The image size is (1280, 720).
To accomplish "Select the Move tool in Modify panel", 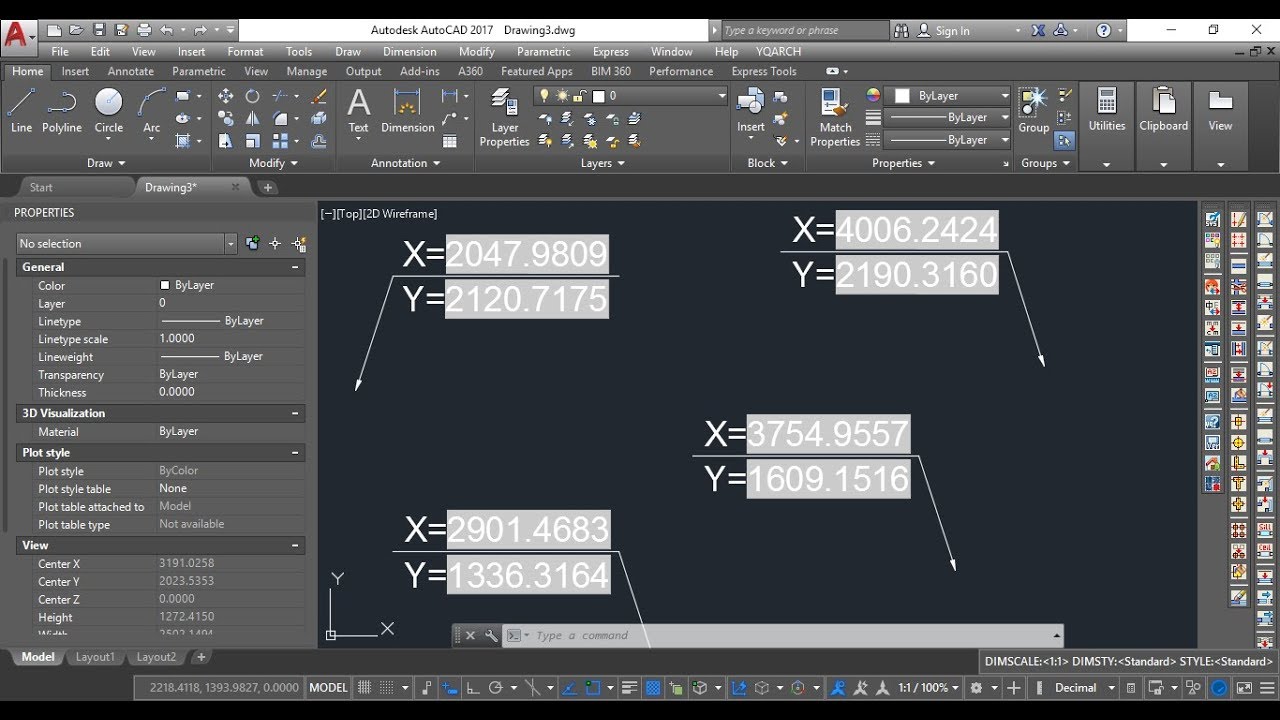I will (225, 96).
